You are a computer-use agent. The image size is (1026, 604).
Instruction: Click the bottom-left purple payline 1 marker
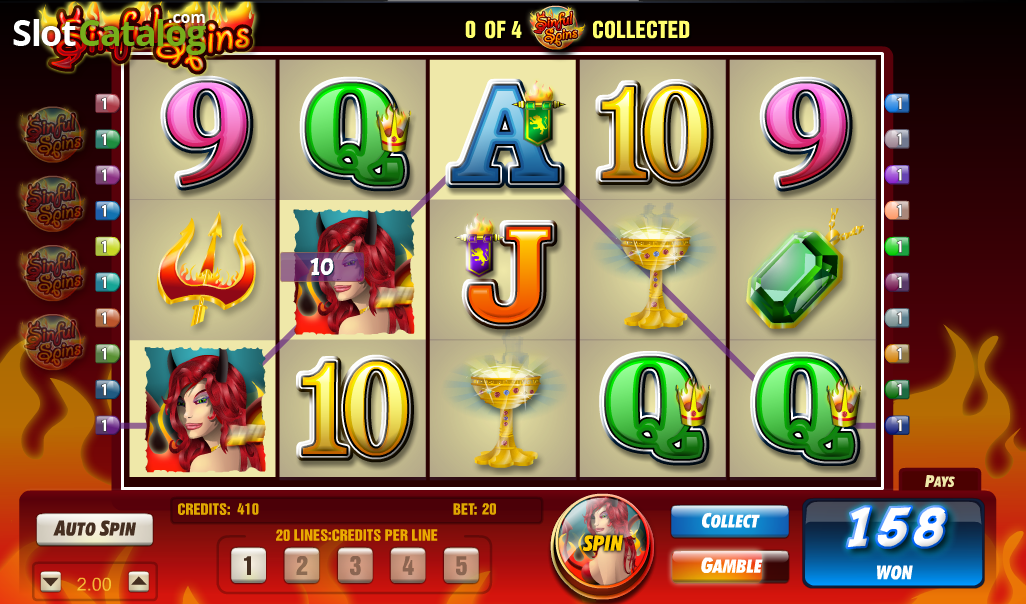107,425
